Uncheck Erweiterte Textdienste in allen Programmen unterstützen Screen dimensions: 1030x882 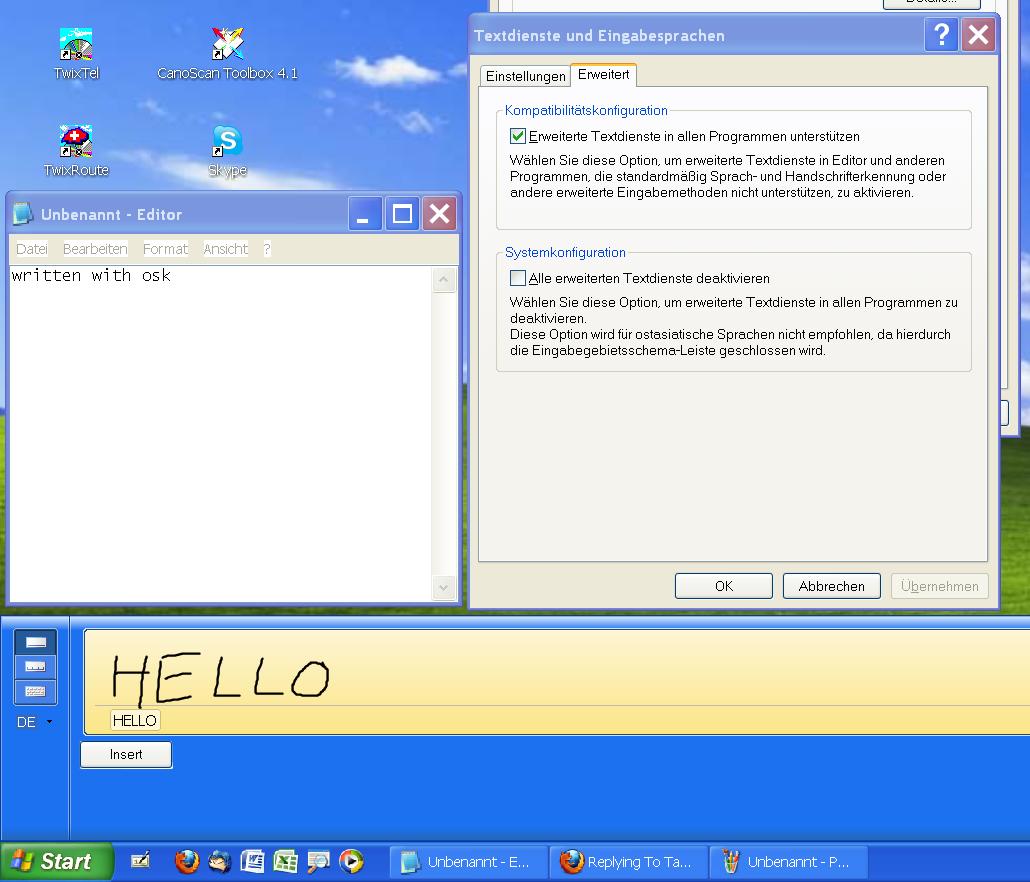[518, 136]
